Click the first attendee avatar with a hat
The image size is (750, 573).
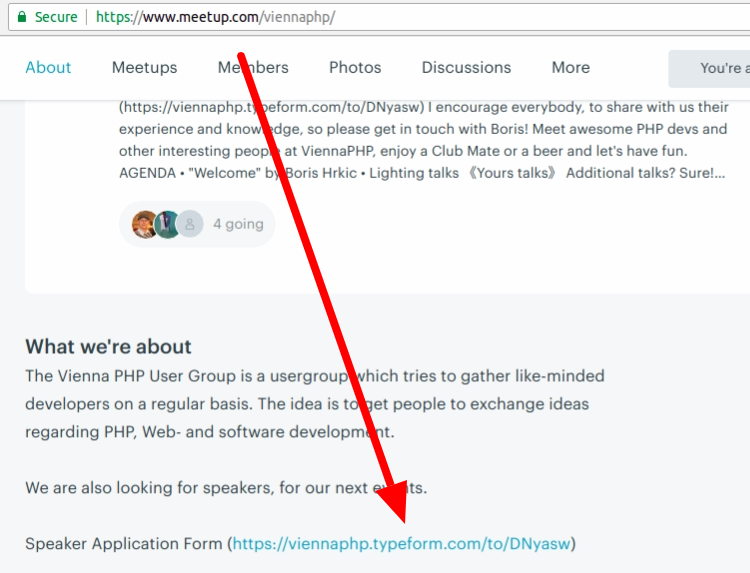(144, 224)
